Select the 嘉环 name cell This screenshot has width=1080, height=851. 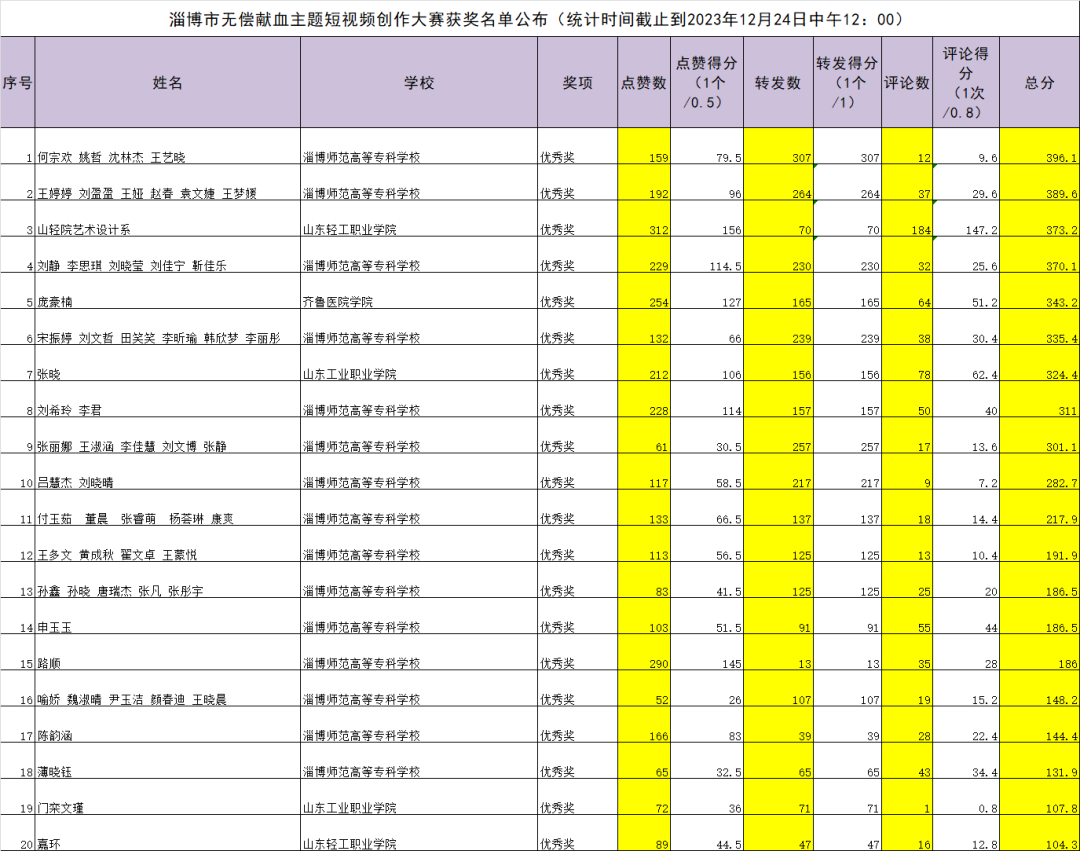pos(167,833)
